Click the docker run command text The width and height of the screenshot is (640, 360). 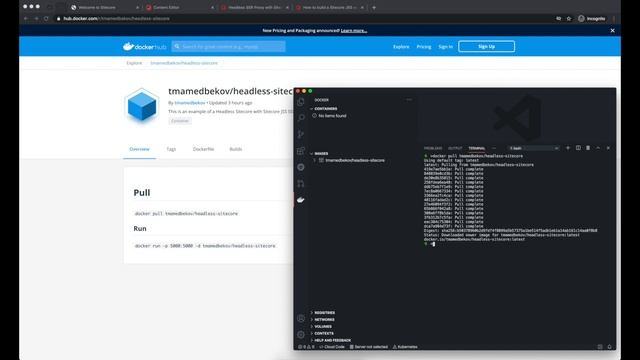pyautogui.click(x=205, y=246)
